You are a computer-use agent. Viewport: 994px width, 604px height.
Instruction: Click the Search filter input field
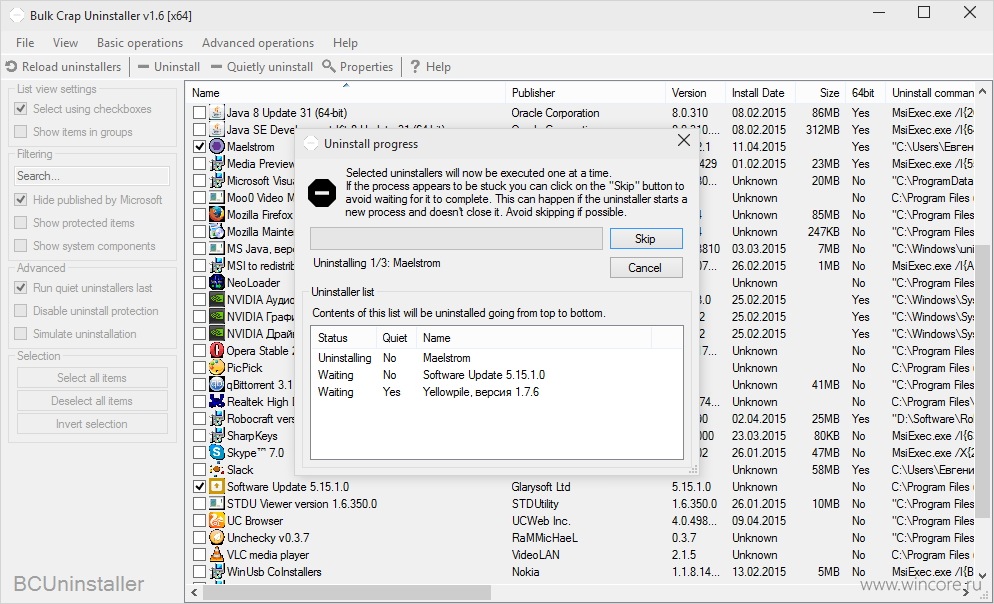point(92,176)
